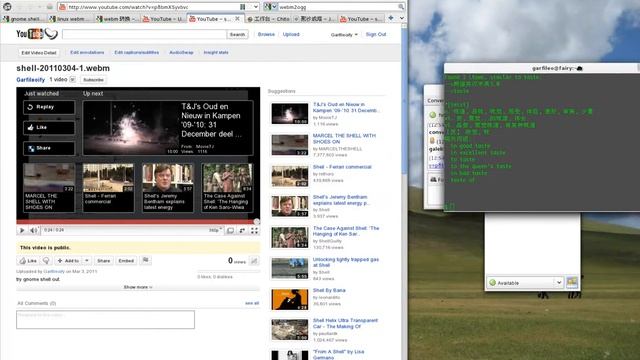
Task: Open the Shell By Bana suggestion thumbnail
Action: (x=290, y=300)
